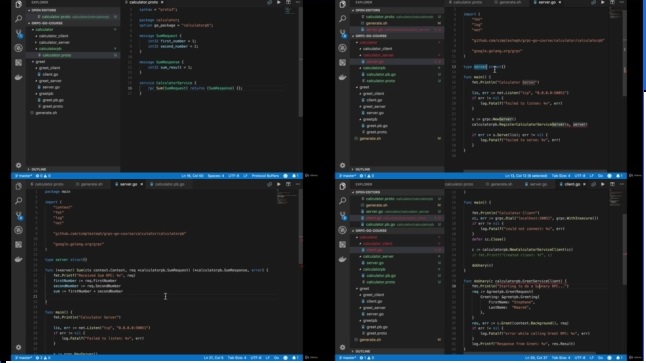Viewport: 646px width, 363px height.
Task: Open Extensions view in top-left window
Action: 19,63
